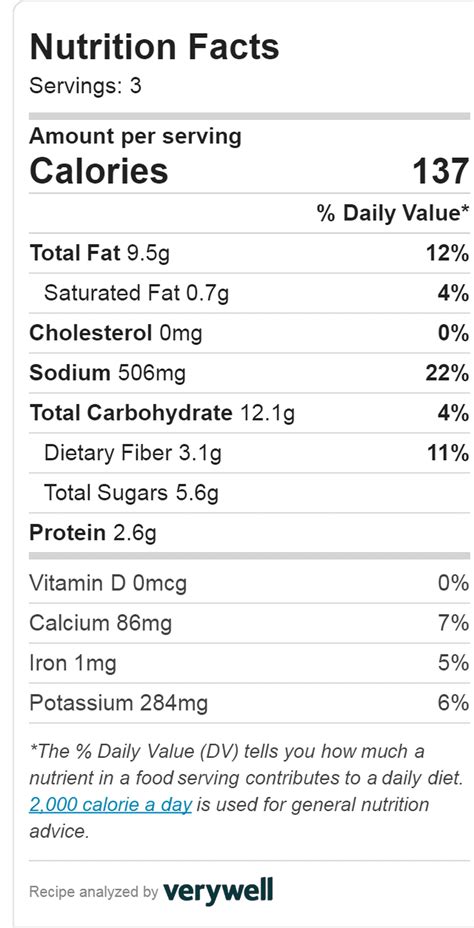
Task: Click the Recipe analyzed by text
Action: (x=93, y=891)
